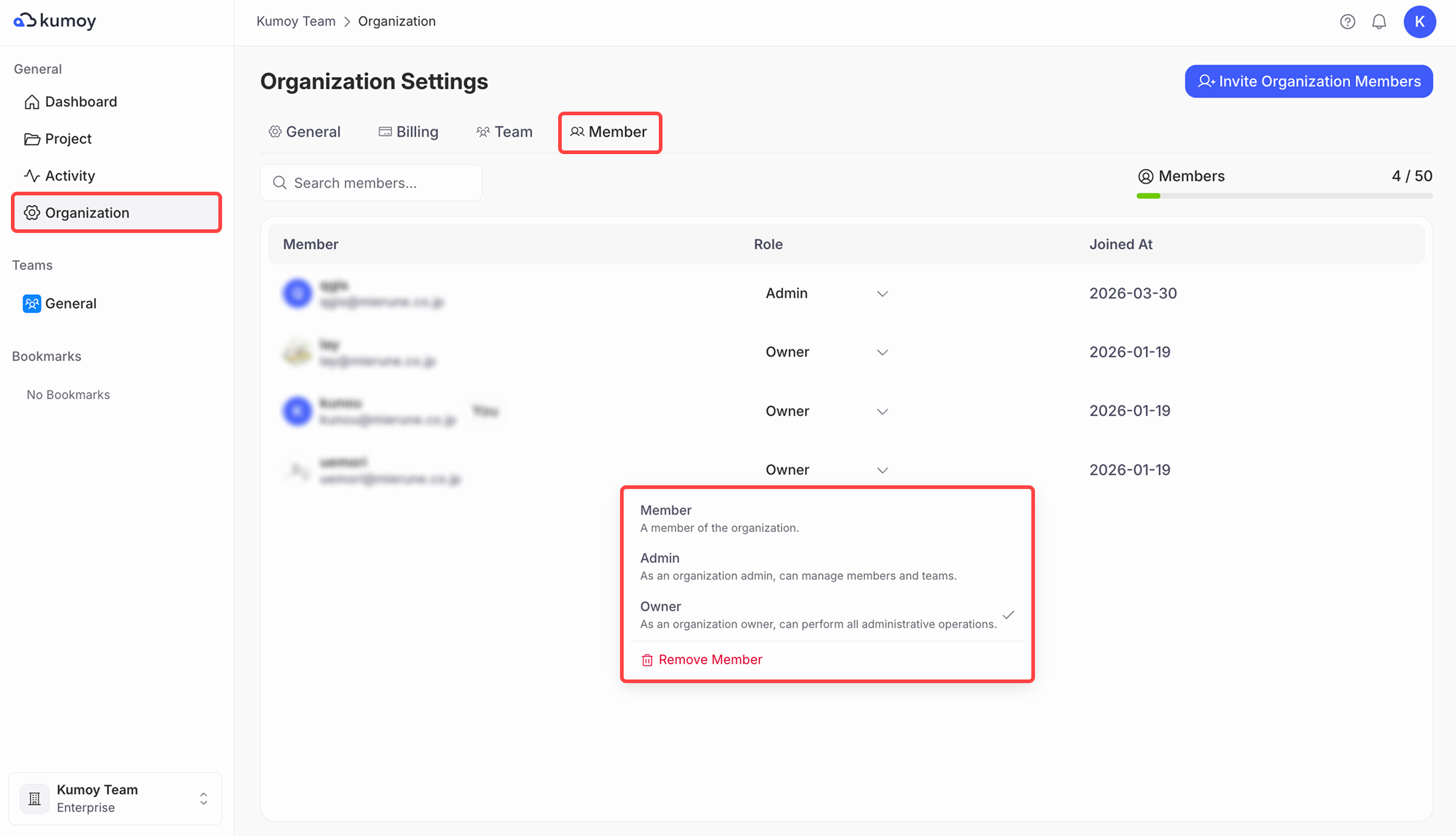Viewport: 1456px width, 836px height.
Task: Open the General team in sidebar
Action: pos(70,303)
